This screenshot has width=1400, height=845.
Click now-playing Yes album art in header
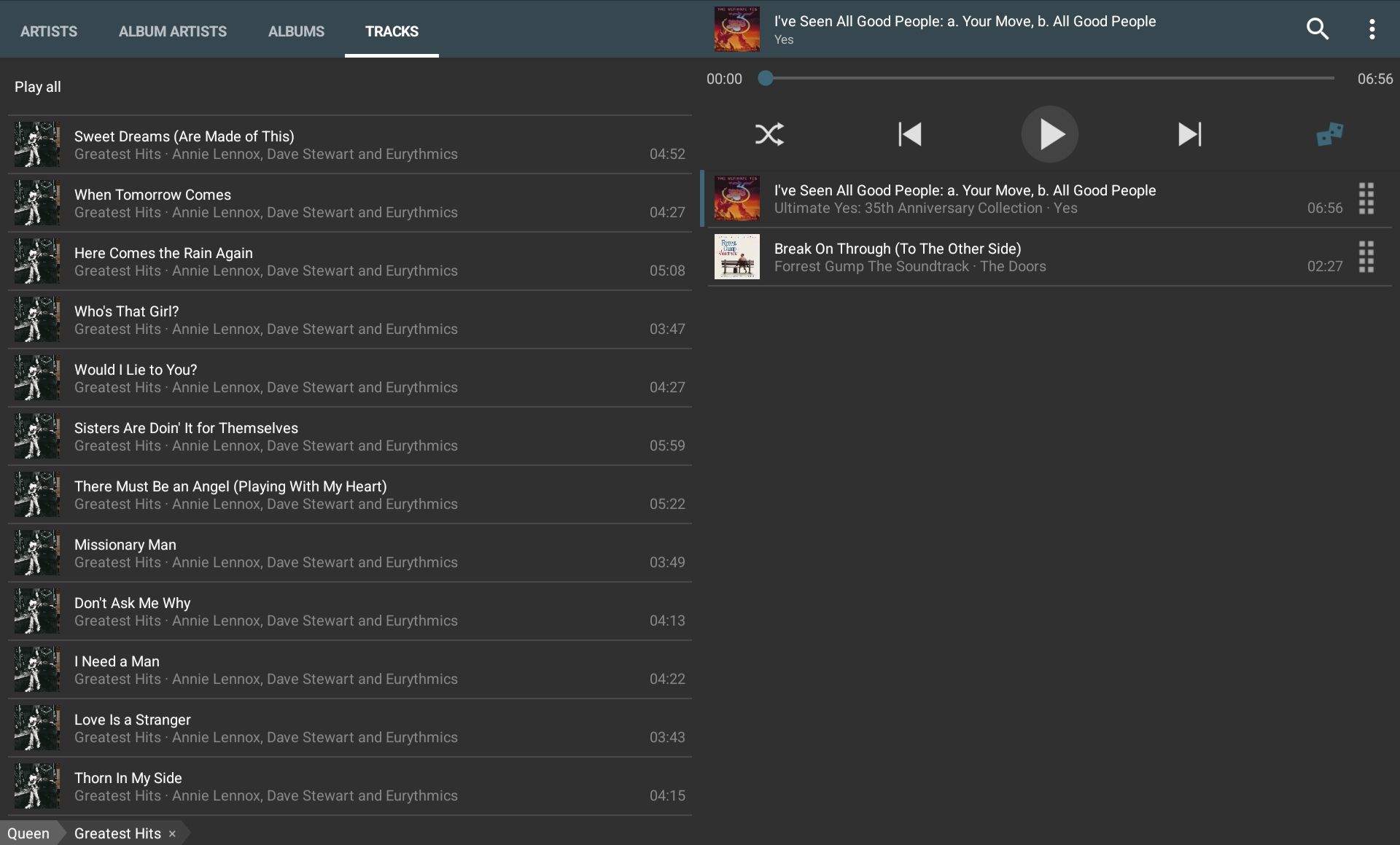pos(736,29)
